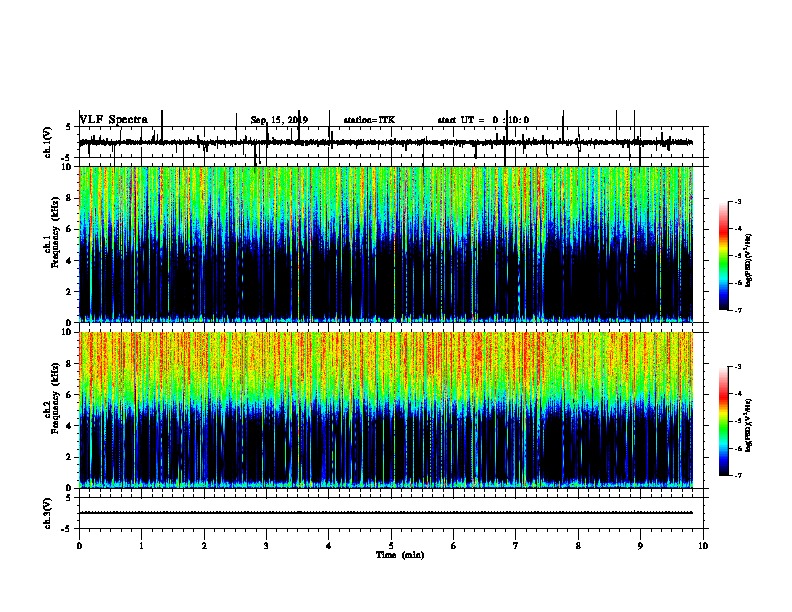792x612 pixels.
Task: Click the '-3' label on ch.1 colorbar
Action: coord(737,201)
